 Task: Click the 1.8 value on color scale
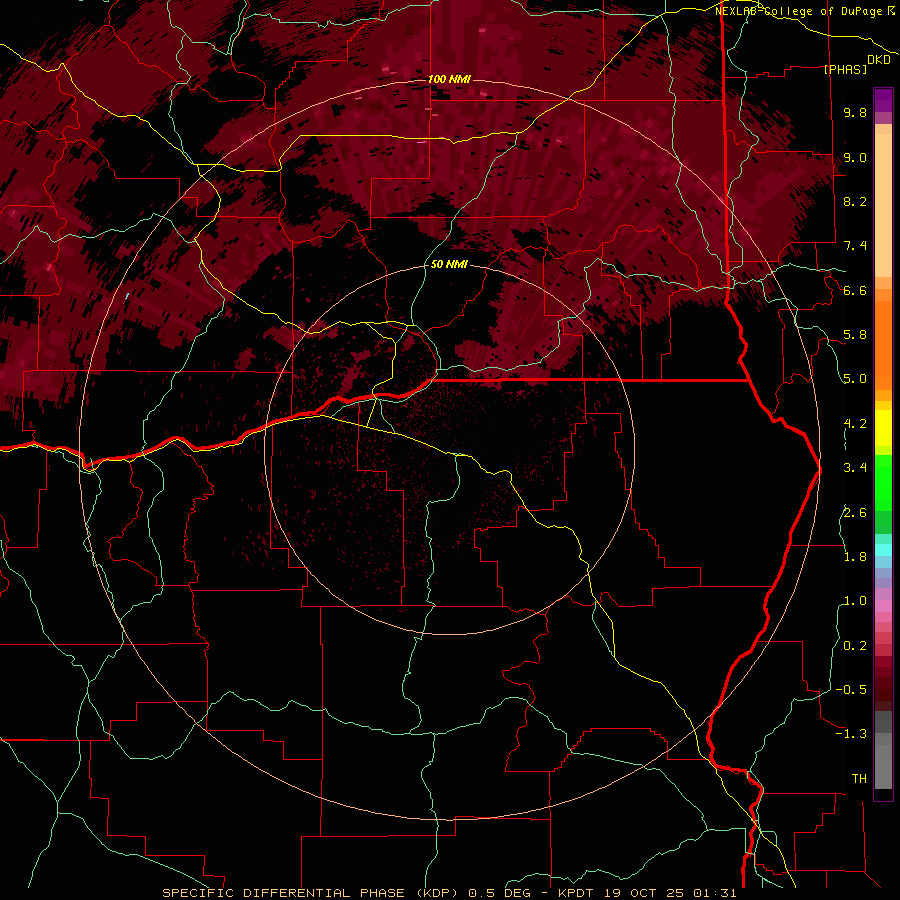[855, 557]
